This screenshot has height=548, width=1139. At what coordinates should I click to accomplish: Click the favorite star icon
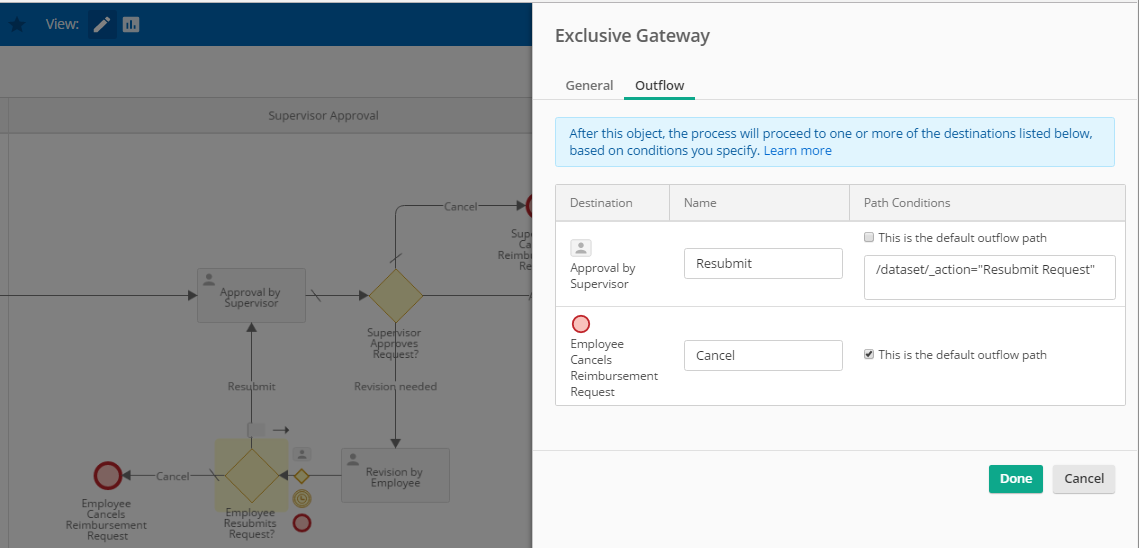pos(17,24)
